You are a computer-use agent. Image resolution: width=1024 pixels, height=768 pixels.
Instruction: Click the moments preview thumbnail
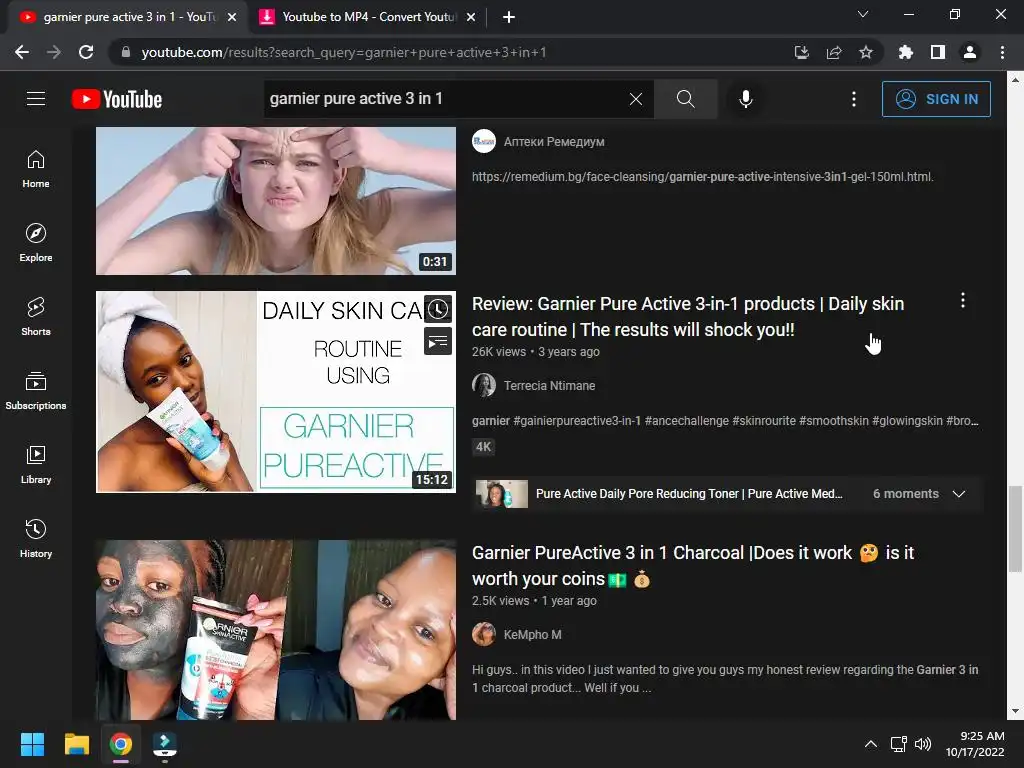pyautogui.click(x=502, y=494)
